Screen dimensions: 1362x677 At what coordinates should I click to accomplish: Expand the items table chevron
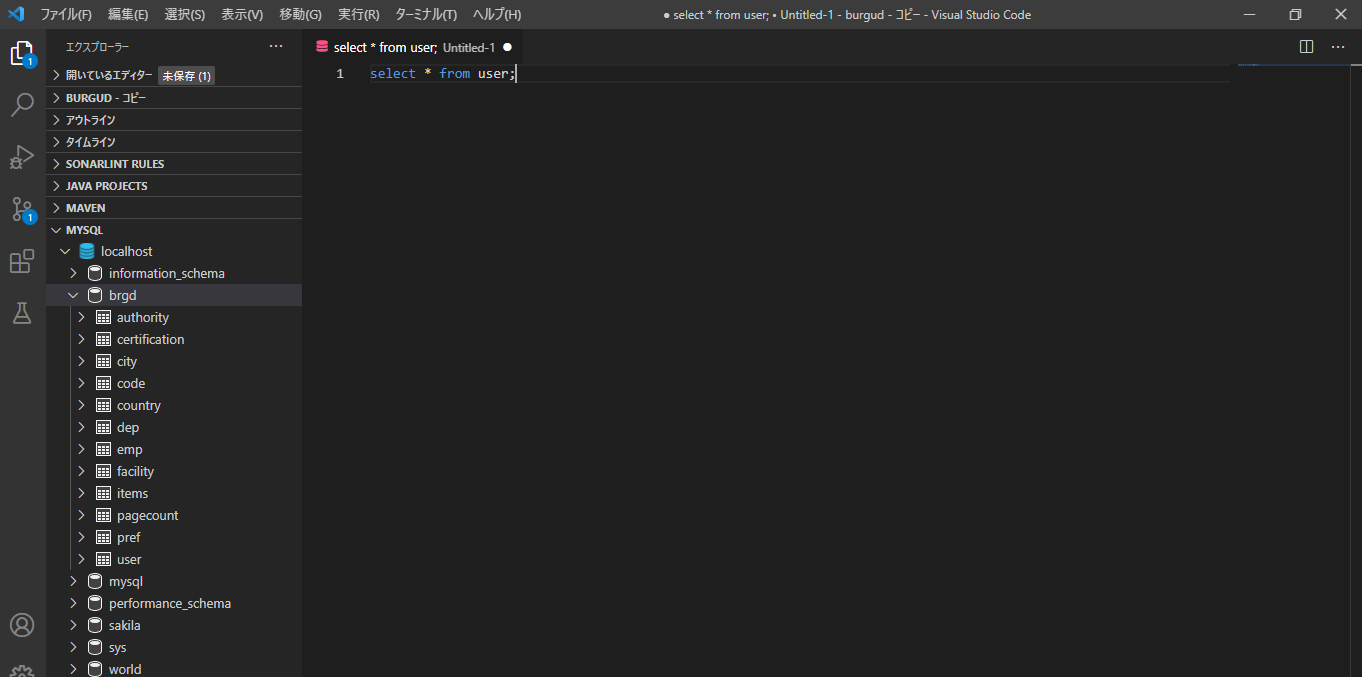[81, 493]
